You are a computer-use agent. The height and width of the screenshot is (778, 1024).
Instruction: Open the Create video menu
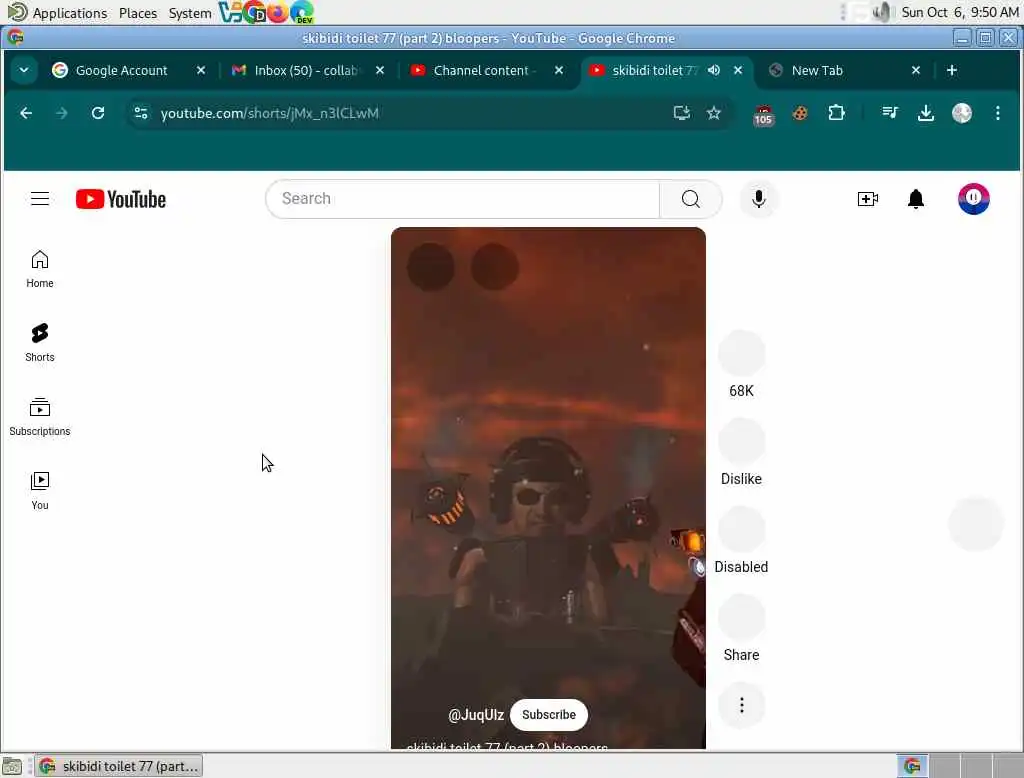point(867,199)
